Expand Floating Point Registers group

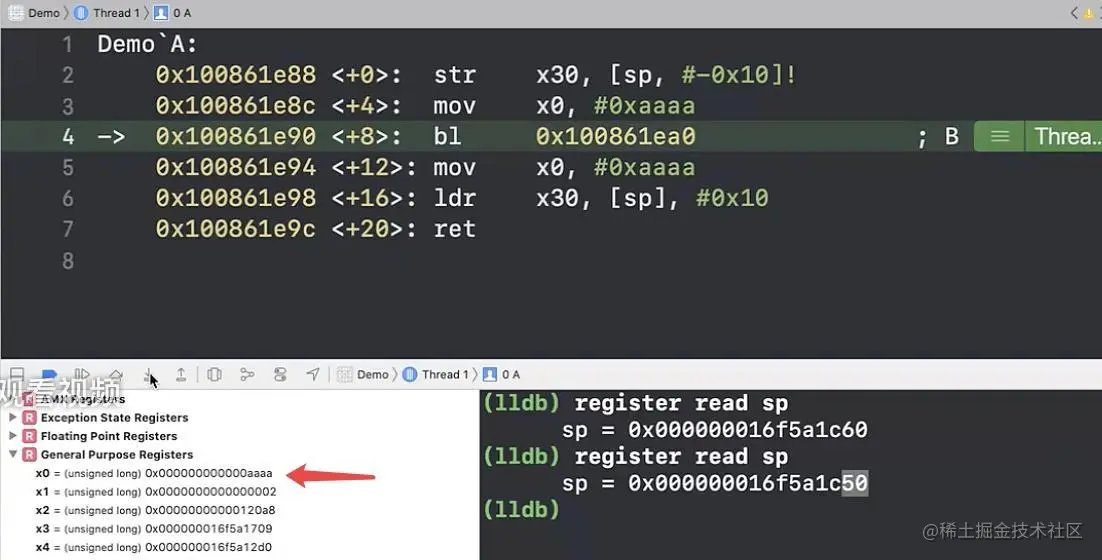click(x=13, y=436)
